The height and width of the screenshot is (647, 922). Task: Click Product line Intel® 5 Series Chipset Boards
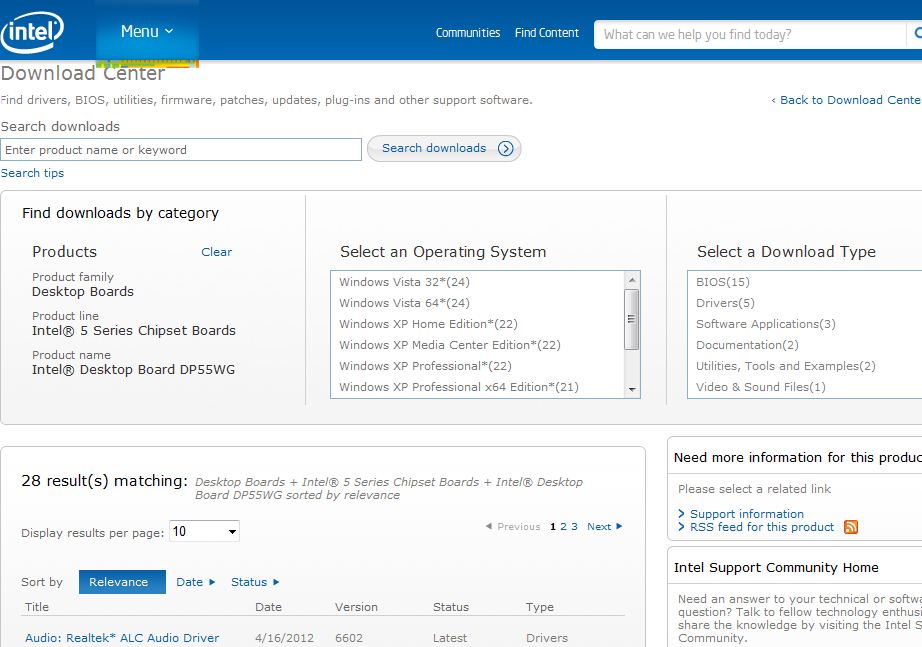click(x=133, y=331)
